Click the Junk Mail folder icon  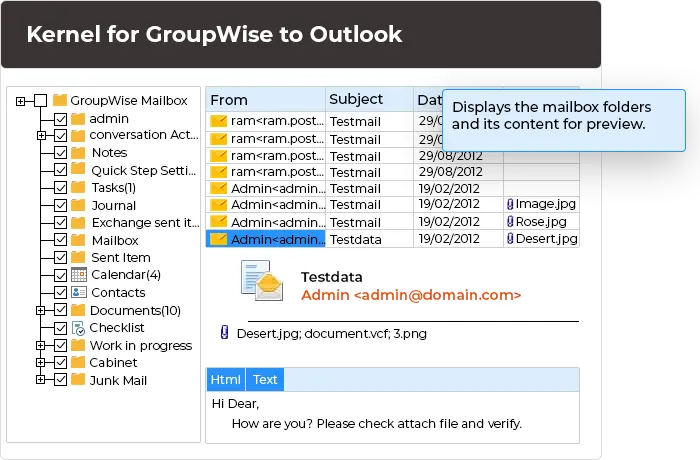[78, 380]
